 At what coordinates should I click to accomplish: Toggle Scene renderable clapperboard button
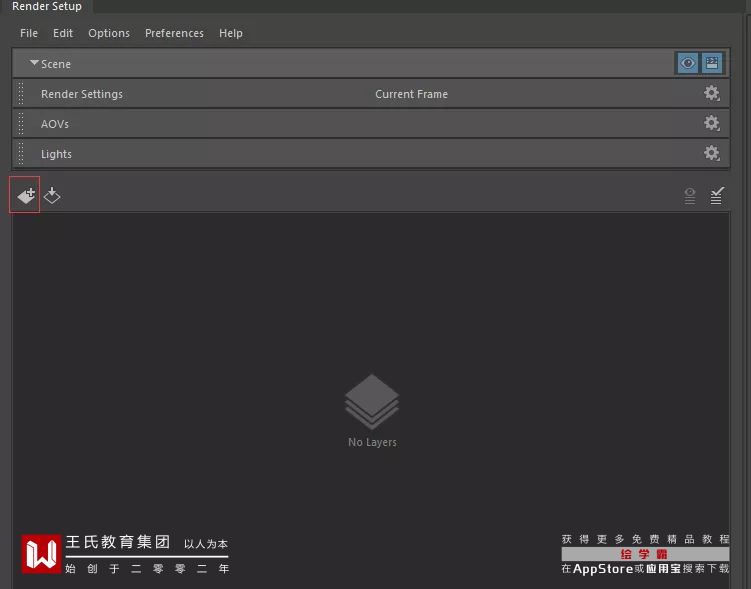(712, 63)
